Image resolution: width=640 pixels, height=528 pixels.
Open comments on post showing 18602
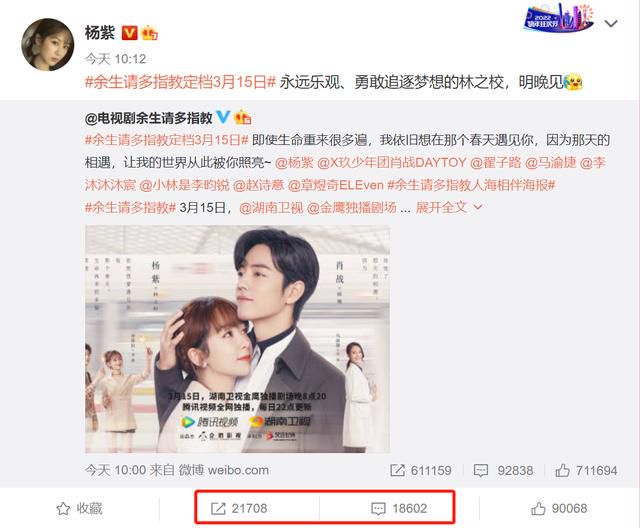coord(399,508)
